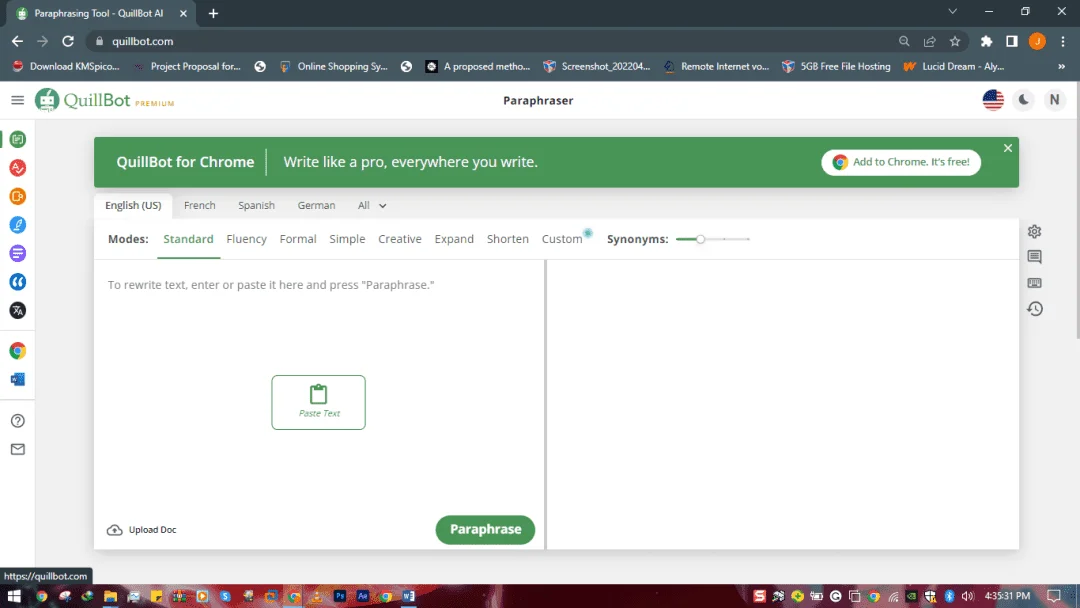Select Custom paraphrase mode
Viewport: 1080px width, 608px height.
click(x=562, y=239)
